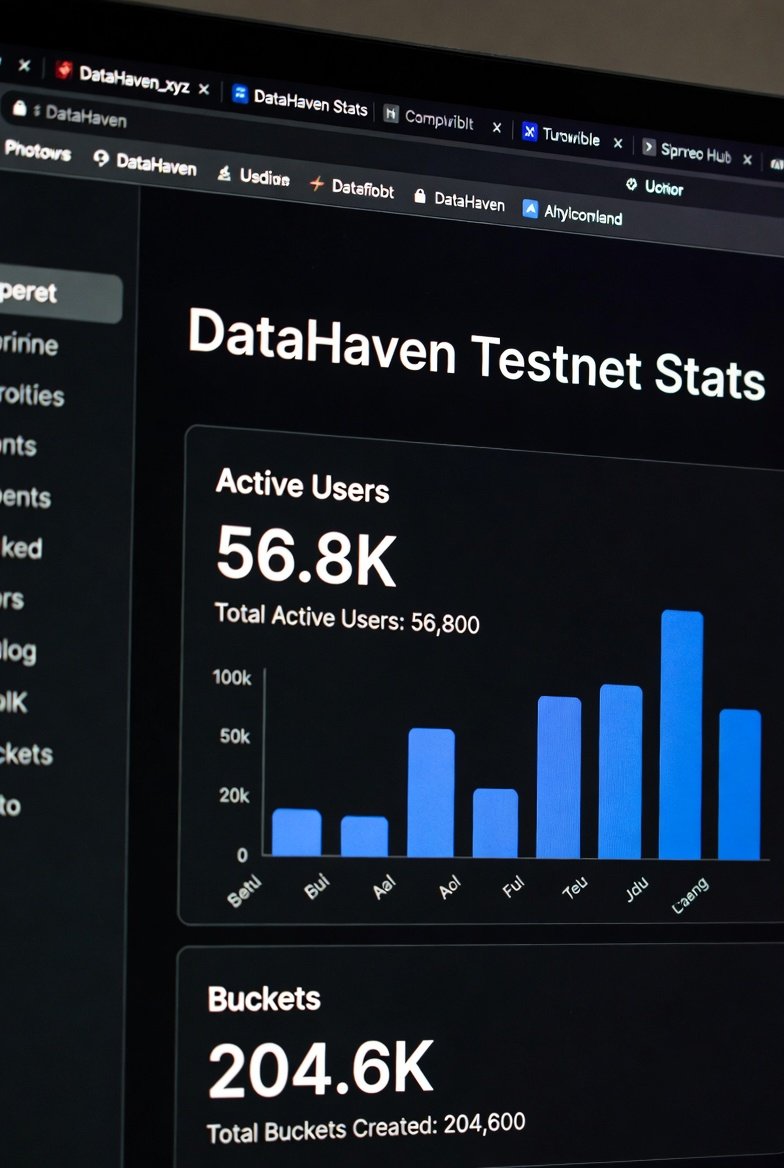Click the 'Active Users' card title
The height and width of the screenshot is (1168, 784).
tap(302, 486)
